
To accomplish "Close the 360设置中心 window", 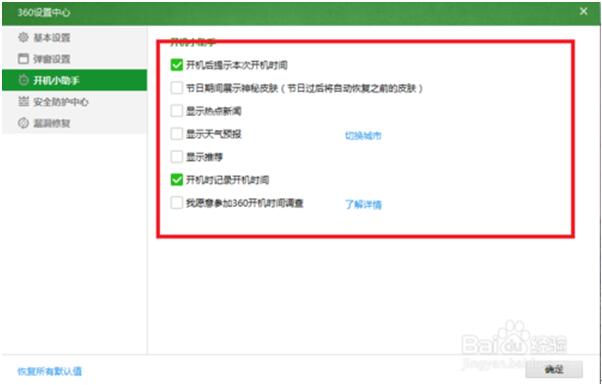I will [584, 12].
